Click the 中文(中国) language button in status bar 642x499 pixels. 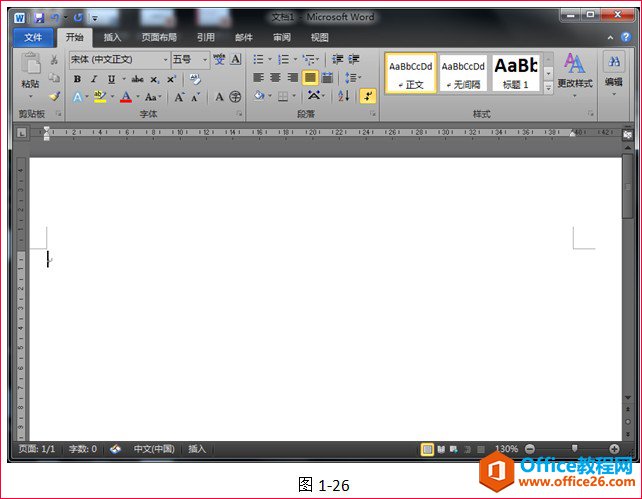(154, 450)
